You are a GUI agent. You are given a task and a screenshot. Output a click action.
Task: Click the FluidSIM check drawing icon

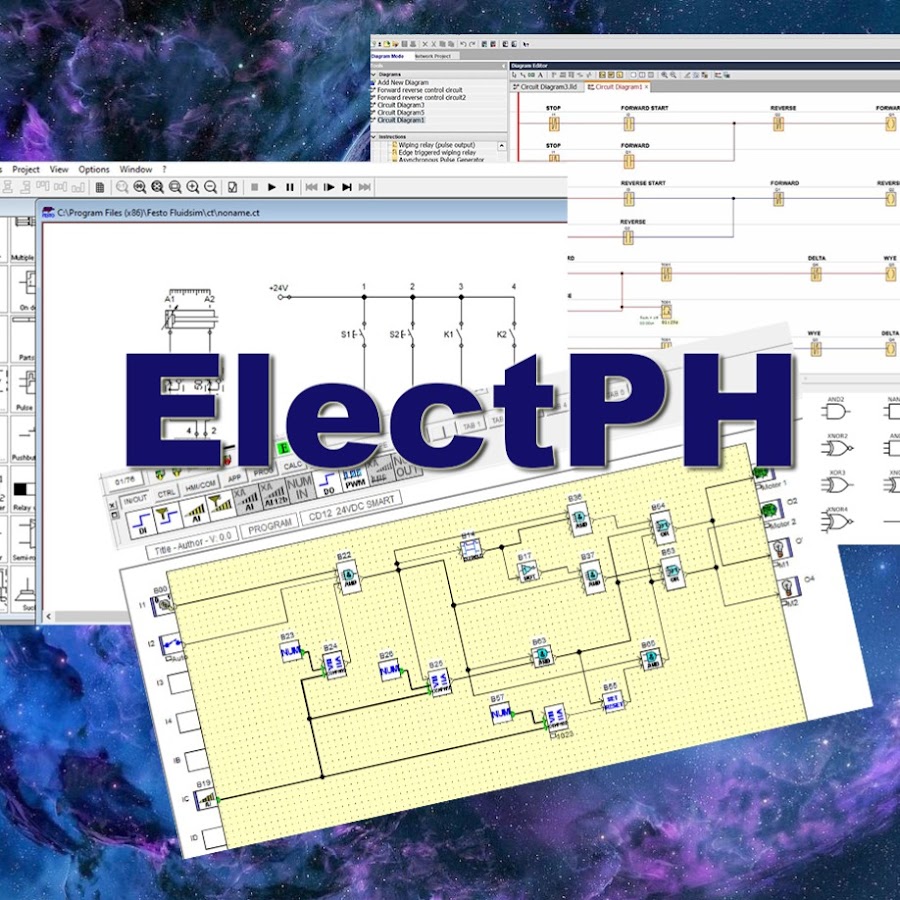[x=232, y=187]
